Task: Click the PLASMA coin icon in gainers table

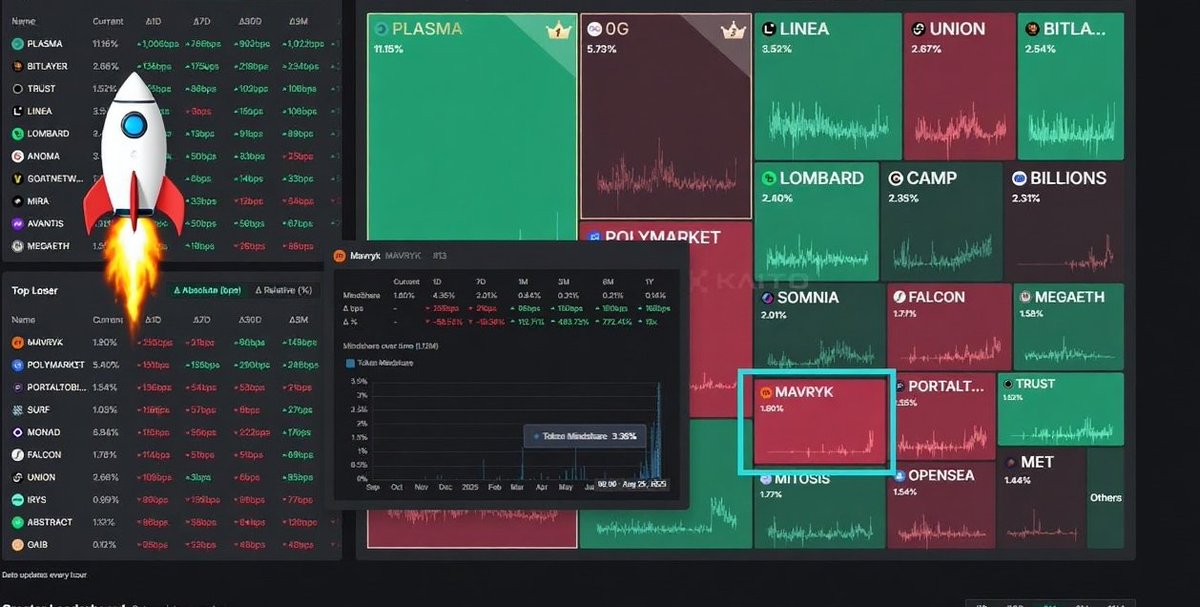Action: pos(17,44)
